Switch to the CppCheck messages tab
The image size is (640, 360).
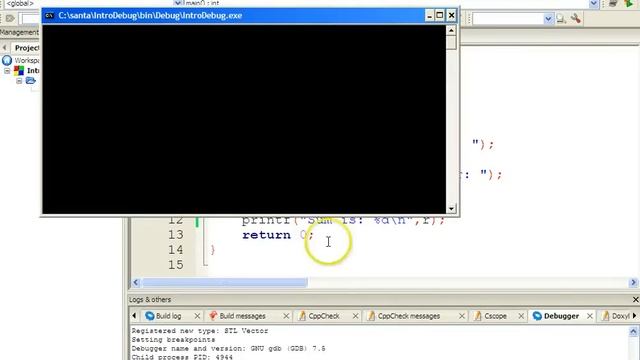pos(409,316)
